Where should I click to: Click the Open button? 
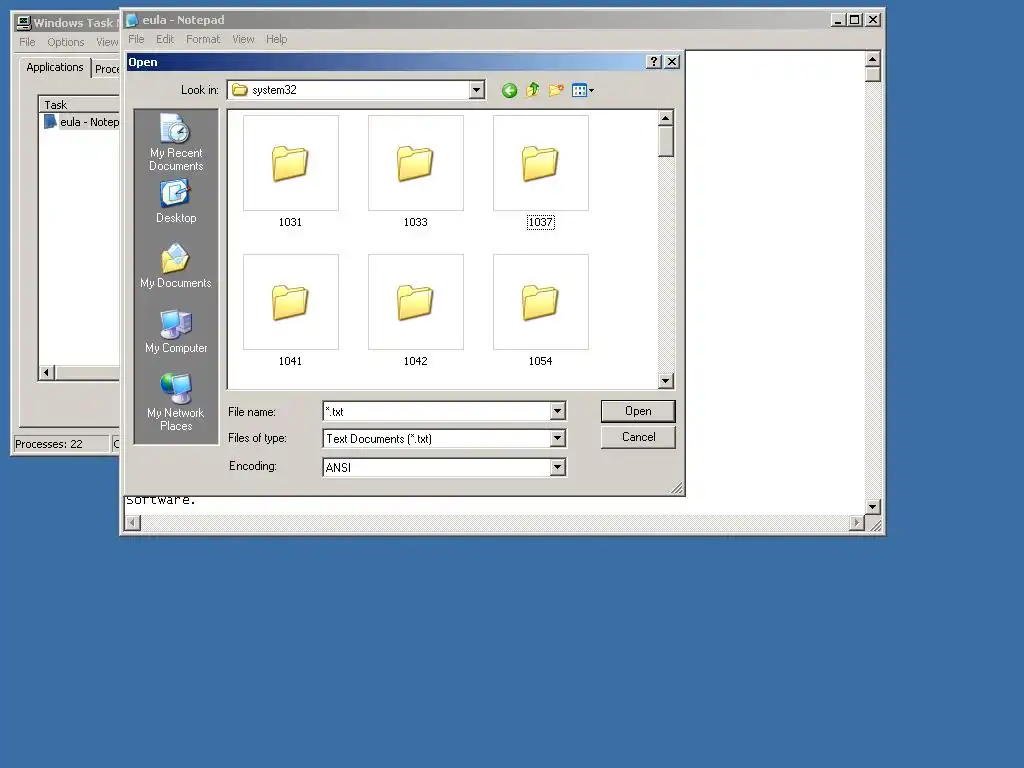(638, 411)
